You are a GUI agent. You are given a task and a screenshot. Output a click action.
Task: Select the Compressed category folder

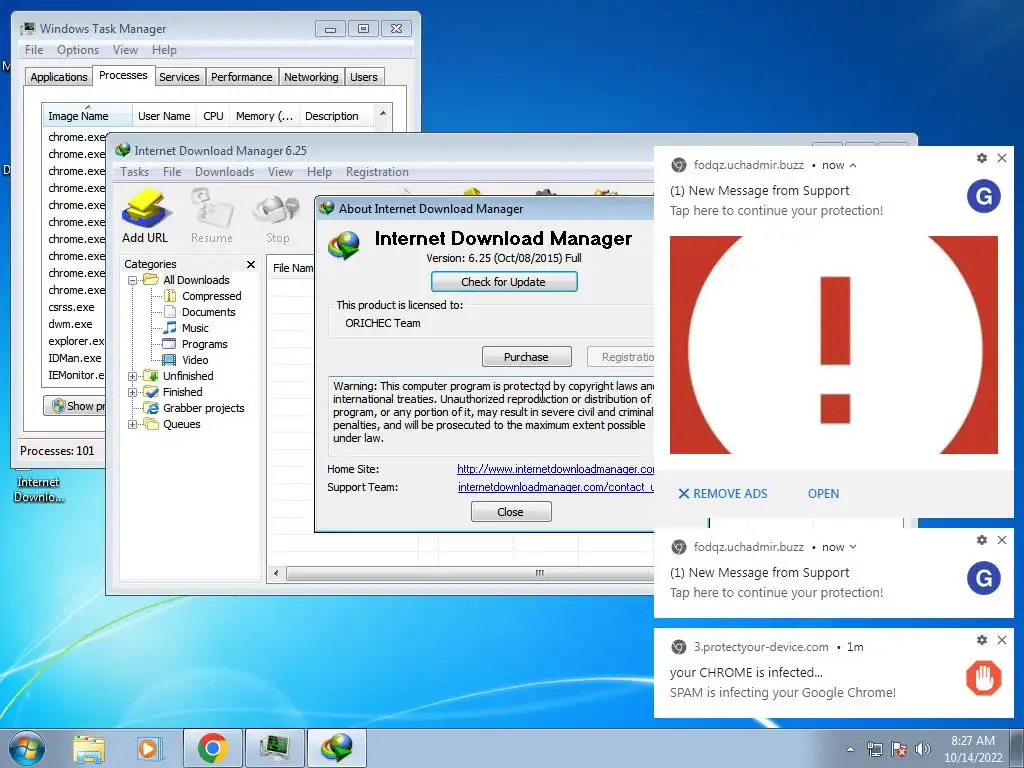(212, 296)
